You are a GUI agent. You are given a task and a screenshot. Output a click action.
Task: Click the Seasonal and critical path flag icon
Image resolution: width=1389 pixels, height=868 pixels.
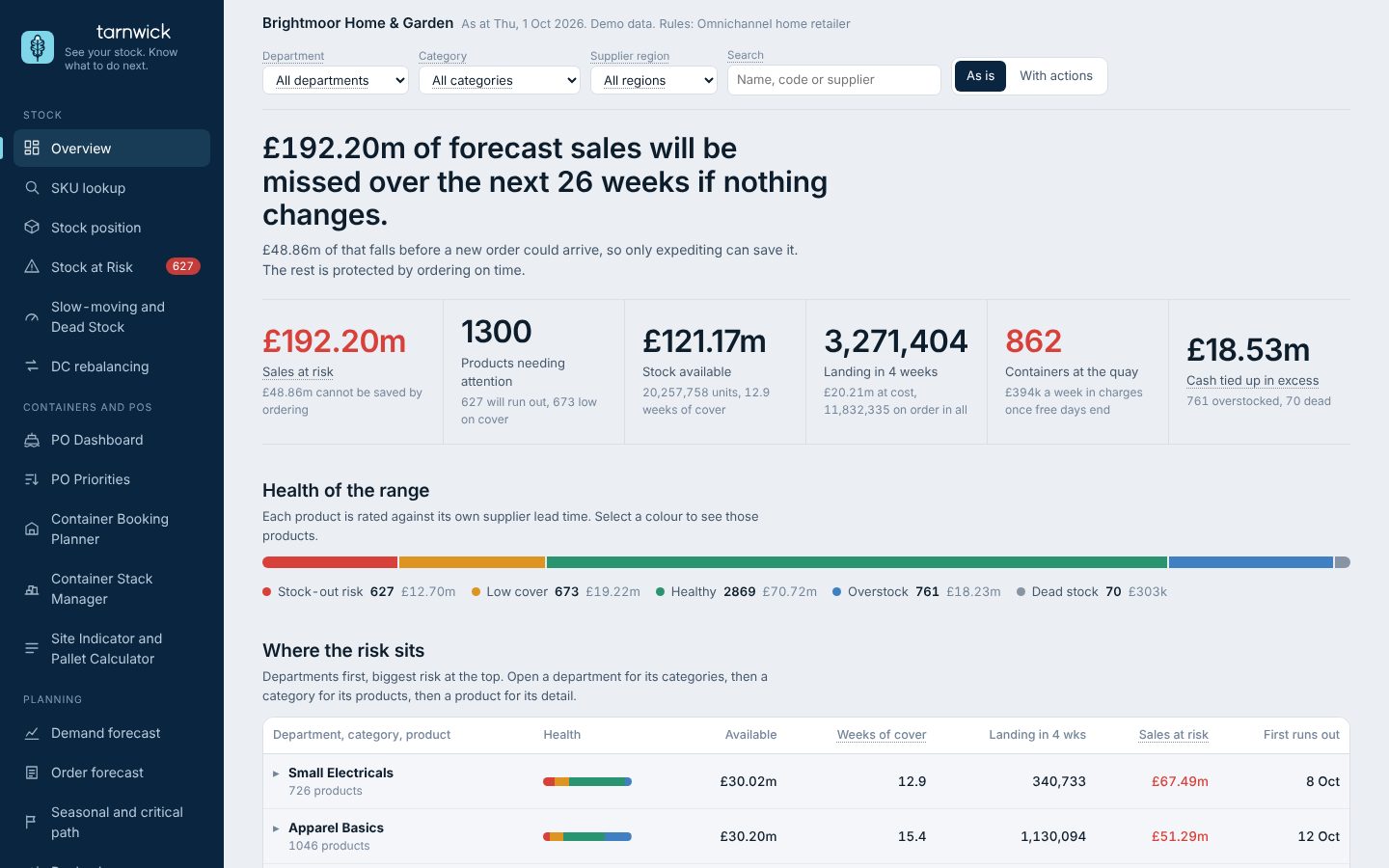coord(32,822)
